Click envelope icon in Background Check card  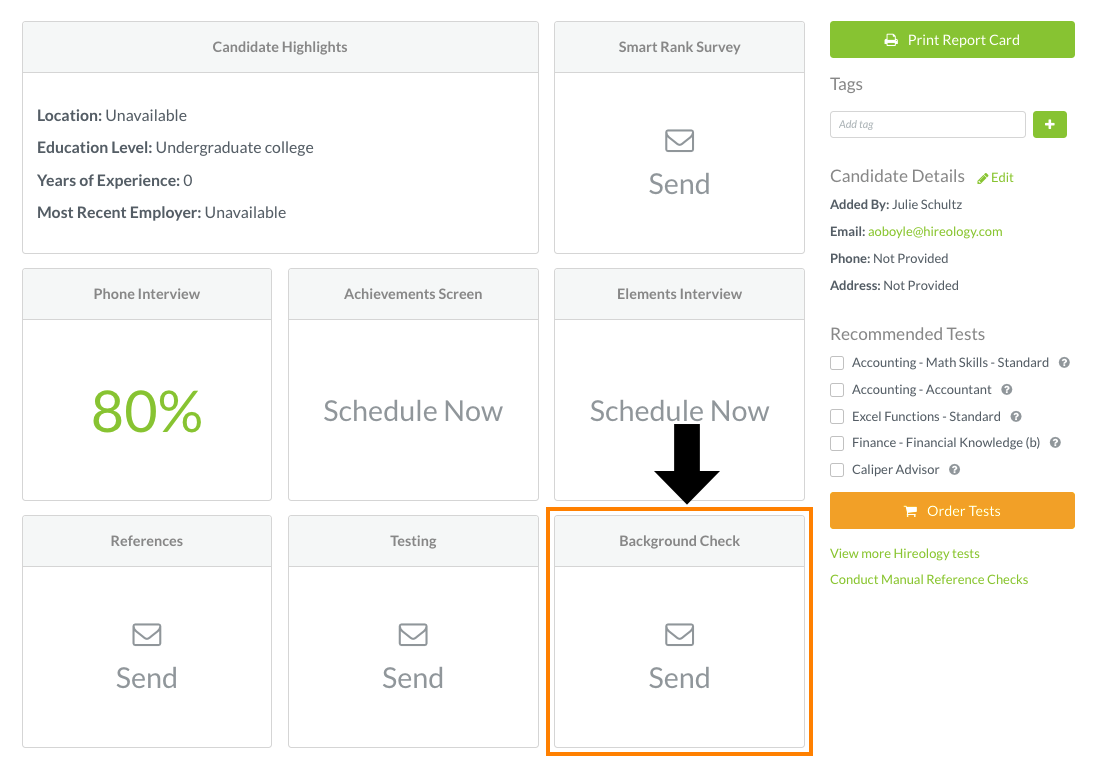tap(679, 634)
